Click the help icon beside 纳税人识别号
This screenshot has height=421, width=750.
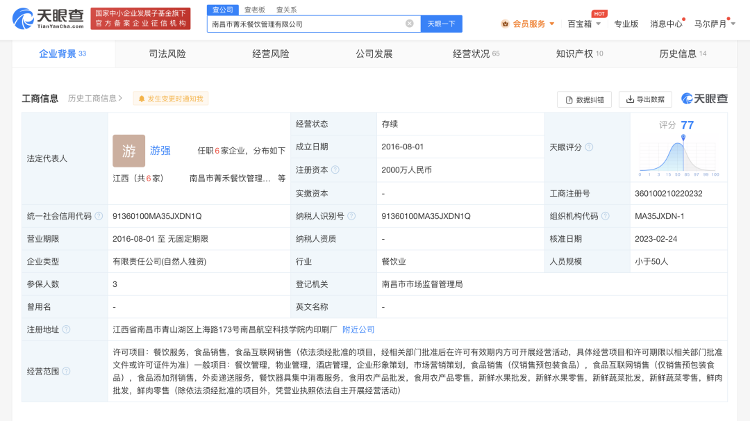[x=349, y=216]
